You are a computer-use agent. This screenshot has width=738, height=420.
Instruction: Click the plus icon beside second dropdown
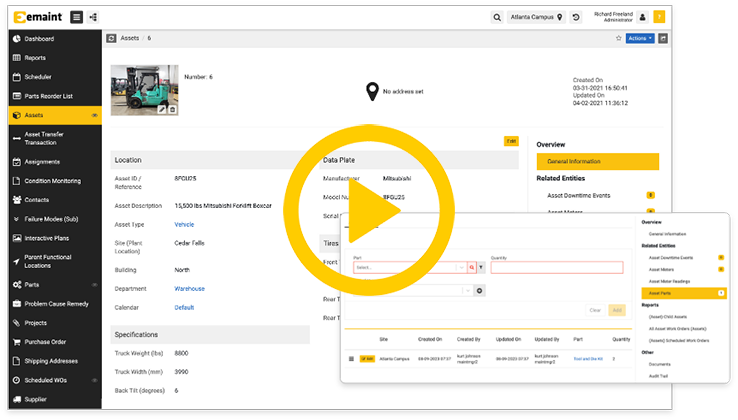(479, 291)
